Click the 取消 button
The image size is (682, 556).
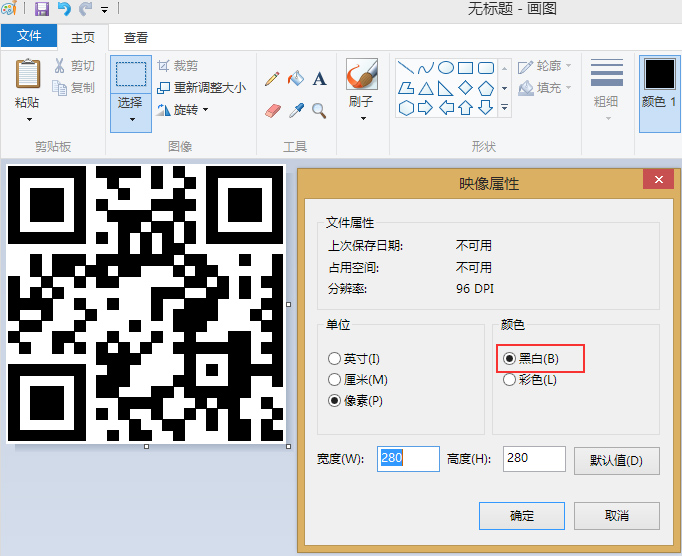pyautogui.click(x=617, y=516)
